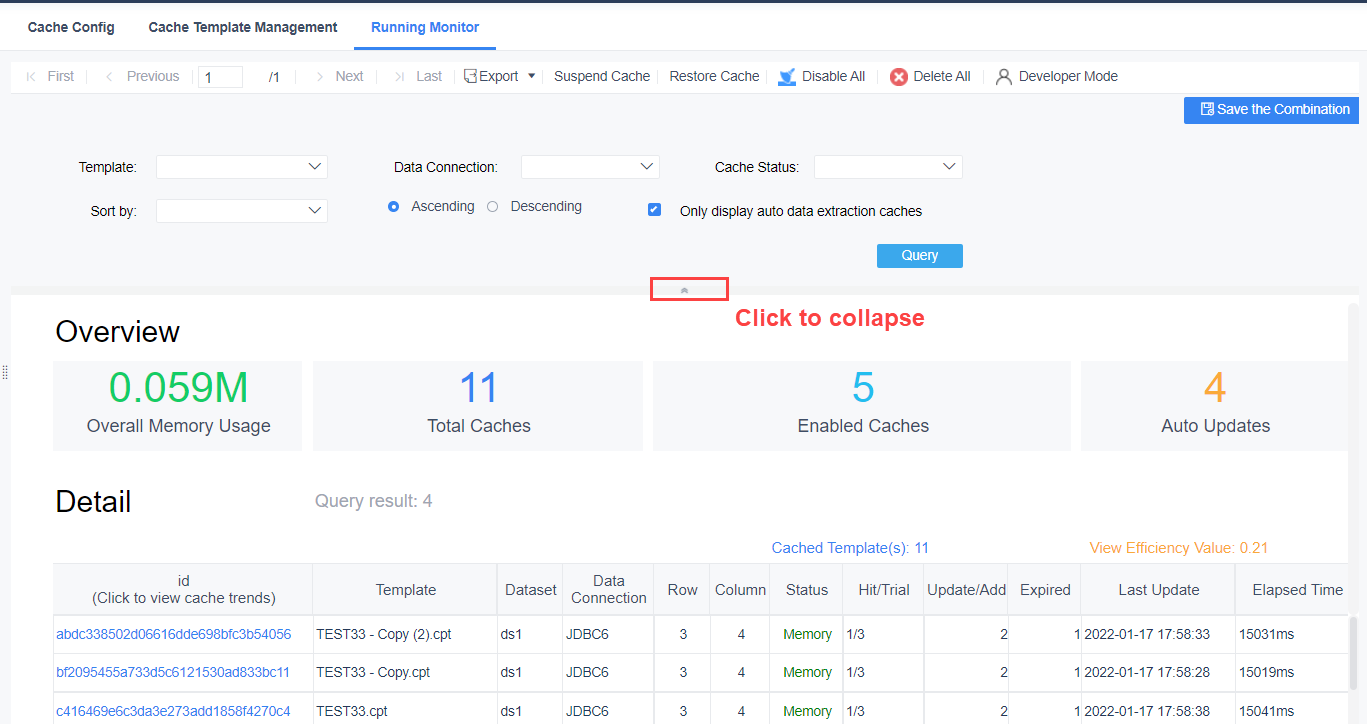Click the Query button
This screenshot has height=724, width=1367.
pyautogui.click(x=920, y=256)
